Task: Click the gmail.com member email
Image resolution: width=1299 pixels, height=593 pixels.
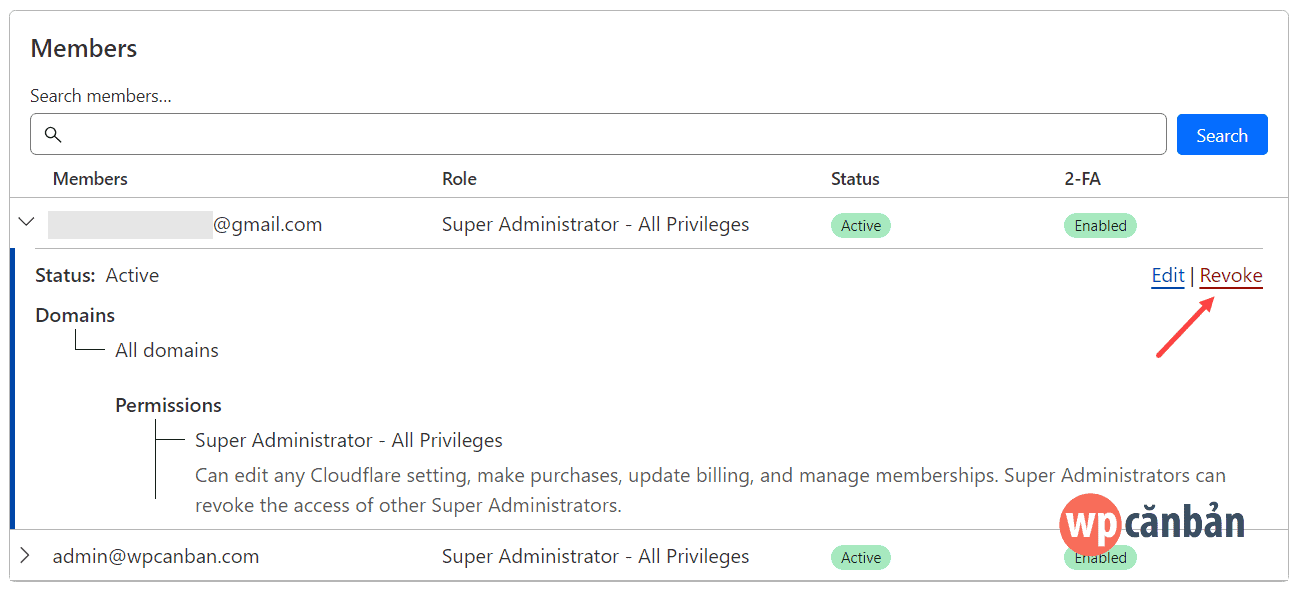Action: (185, 225)
